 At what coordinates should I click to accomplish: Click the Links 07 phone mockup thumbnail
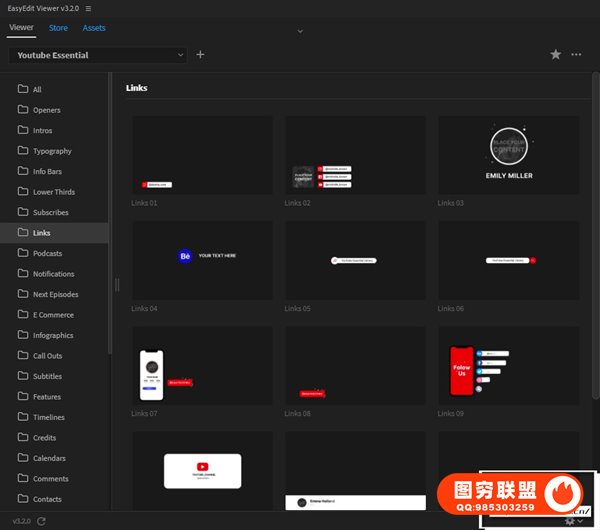[202, 366]
